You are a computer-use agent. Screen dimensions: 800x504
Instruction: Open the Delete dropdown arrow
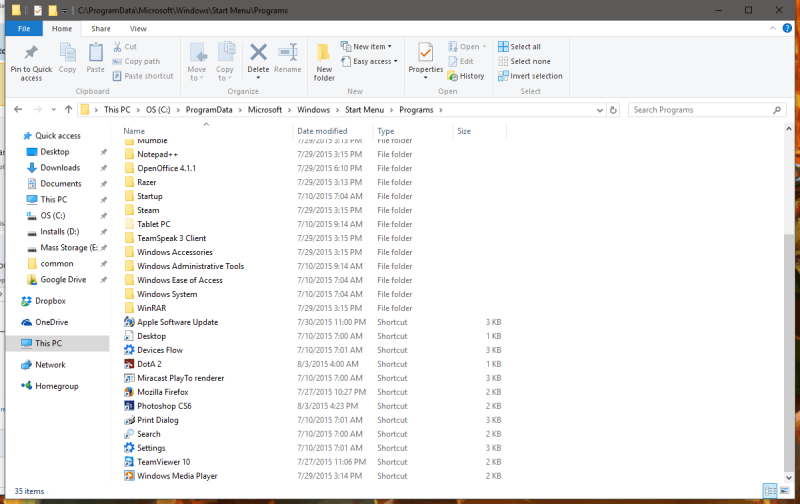(x=258, y=78)
